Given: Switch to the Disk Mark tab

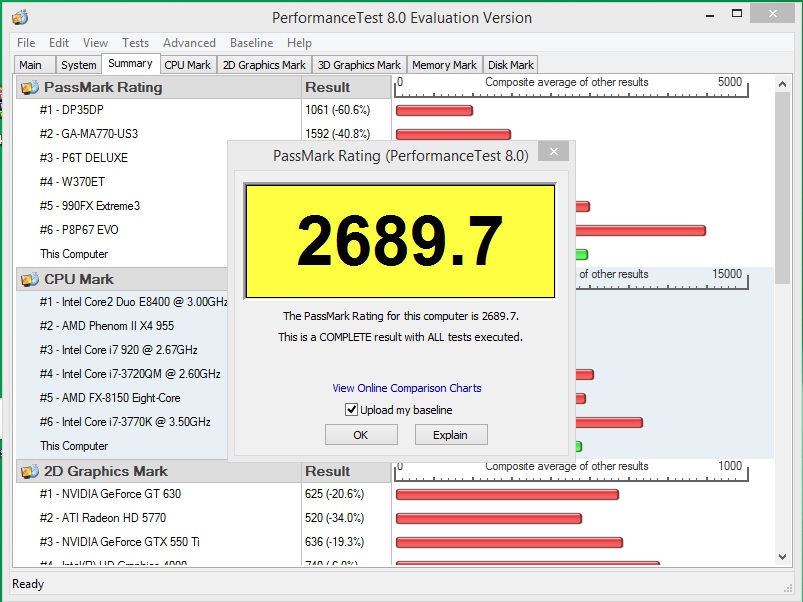Looking at the screenshot, I should [x=511, y=65].
